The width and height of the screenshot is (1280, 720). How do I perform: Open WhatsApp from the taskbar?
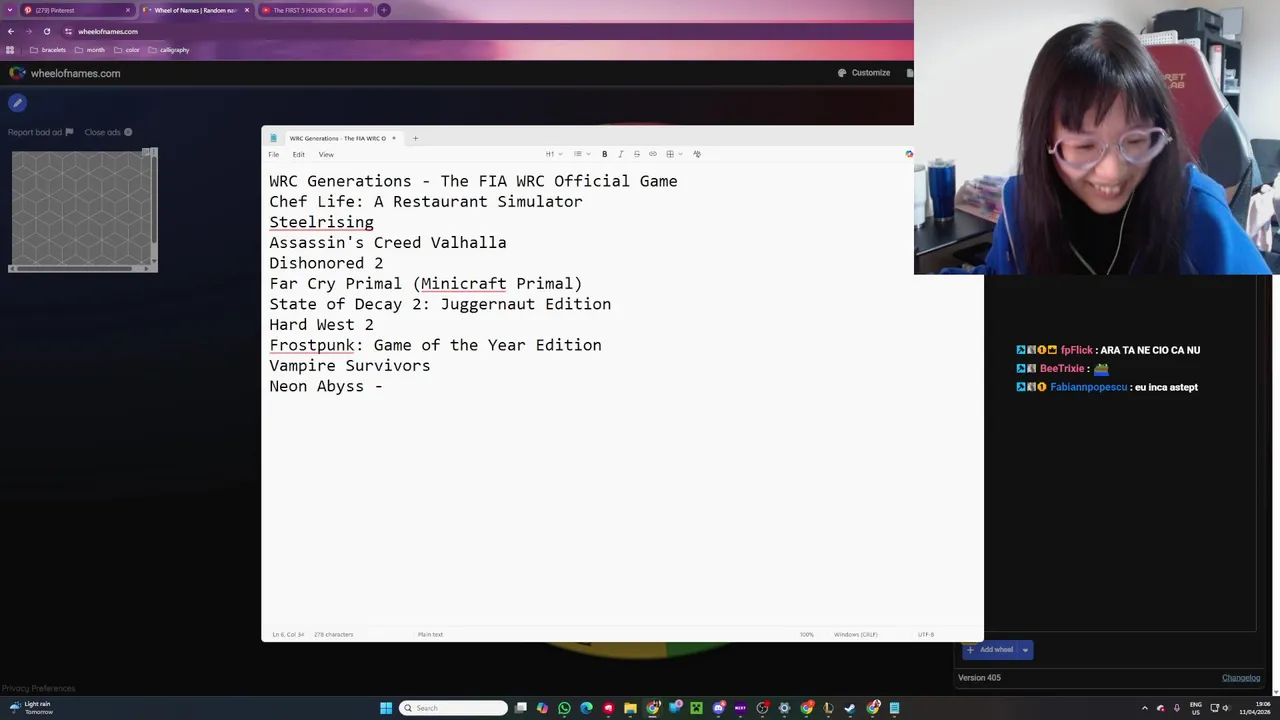pos(564,708)
